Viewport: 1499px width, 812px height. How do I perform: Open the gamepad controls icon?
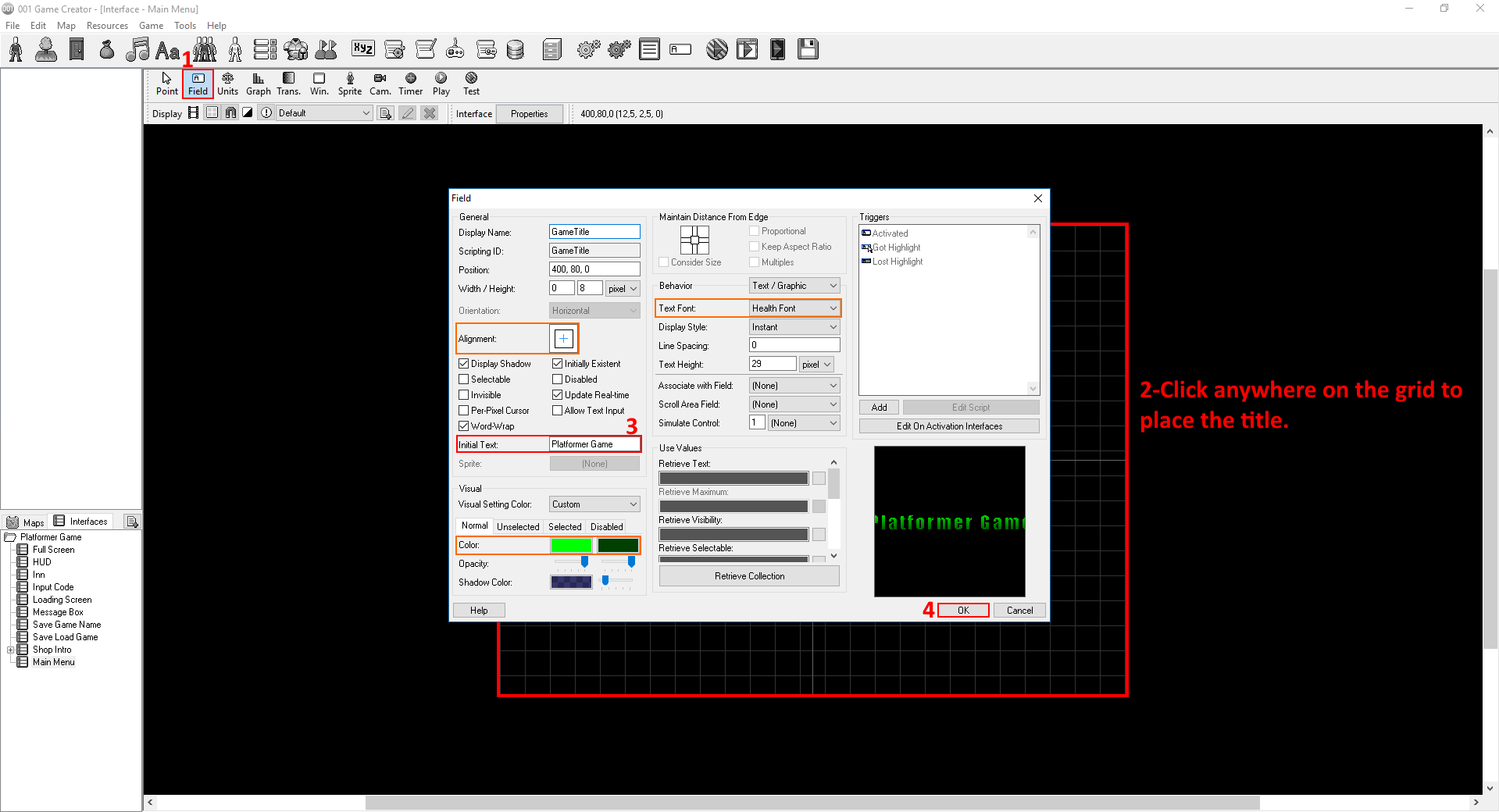pos(455,49)
